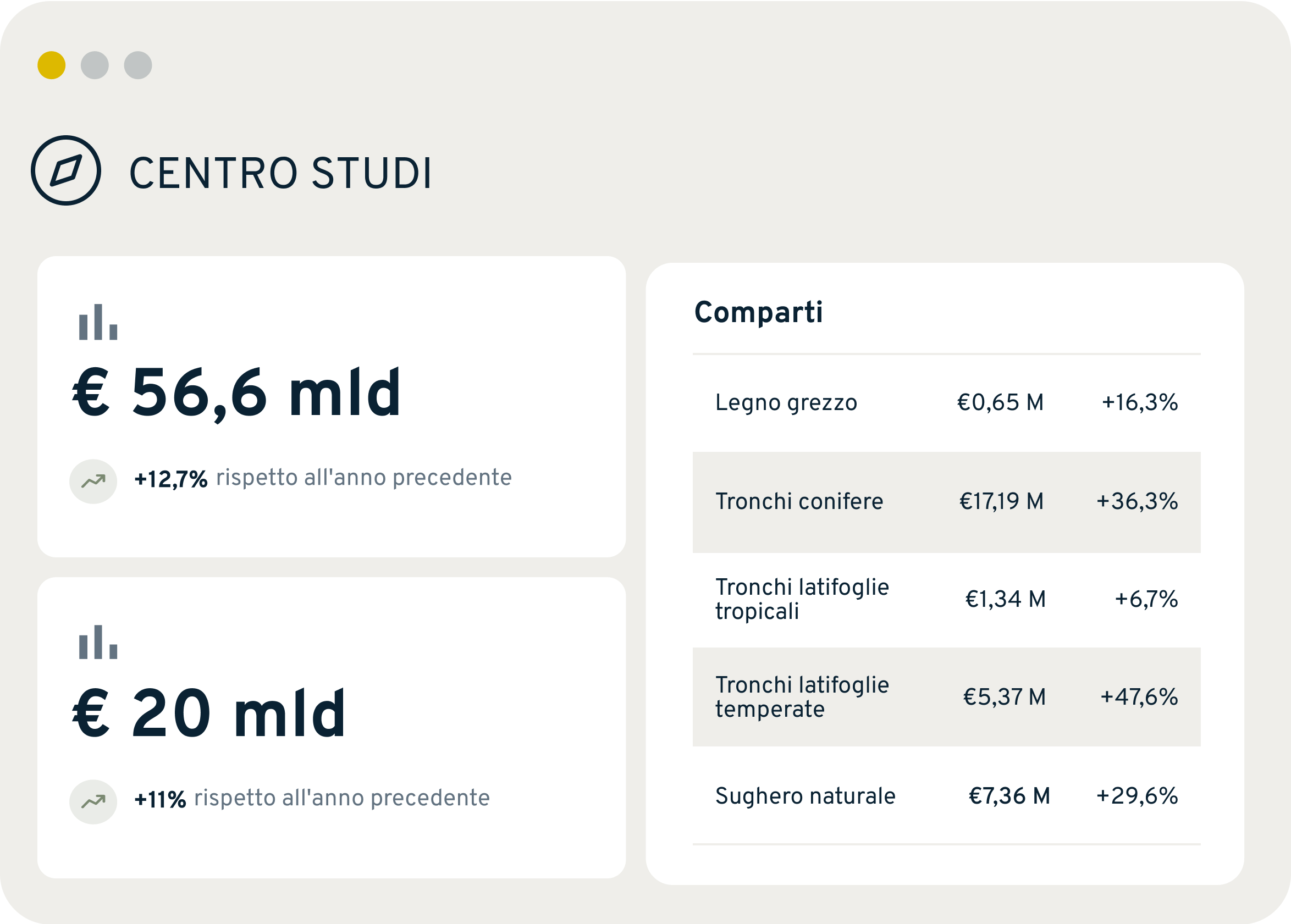This screenshot has height=924, width=1291.
Task: Click the €7,36 M value for Sughero naturale
Action: pos(1009,796)
